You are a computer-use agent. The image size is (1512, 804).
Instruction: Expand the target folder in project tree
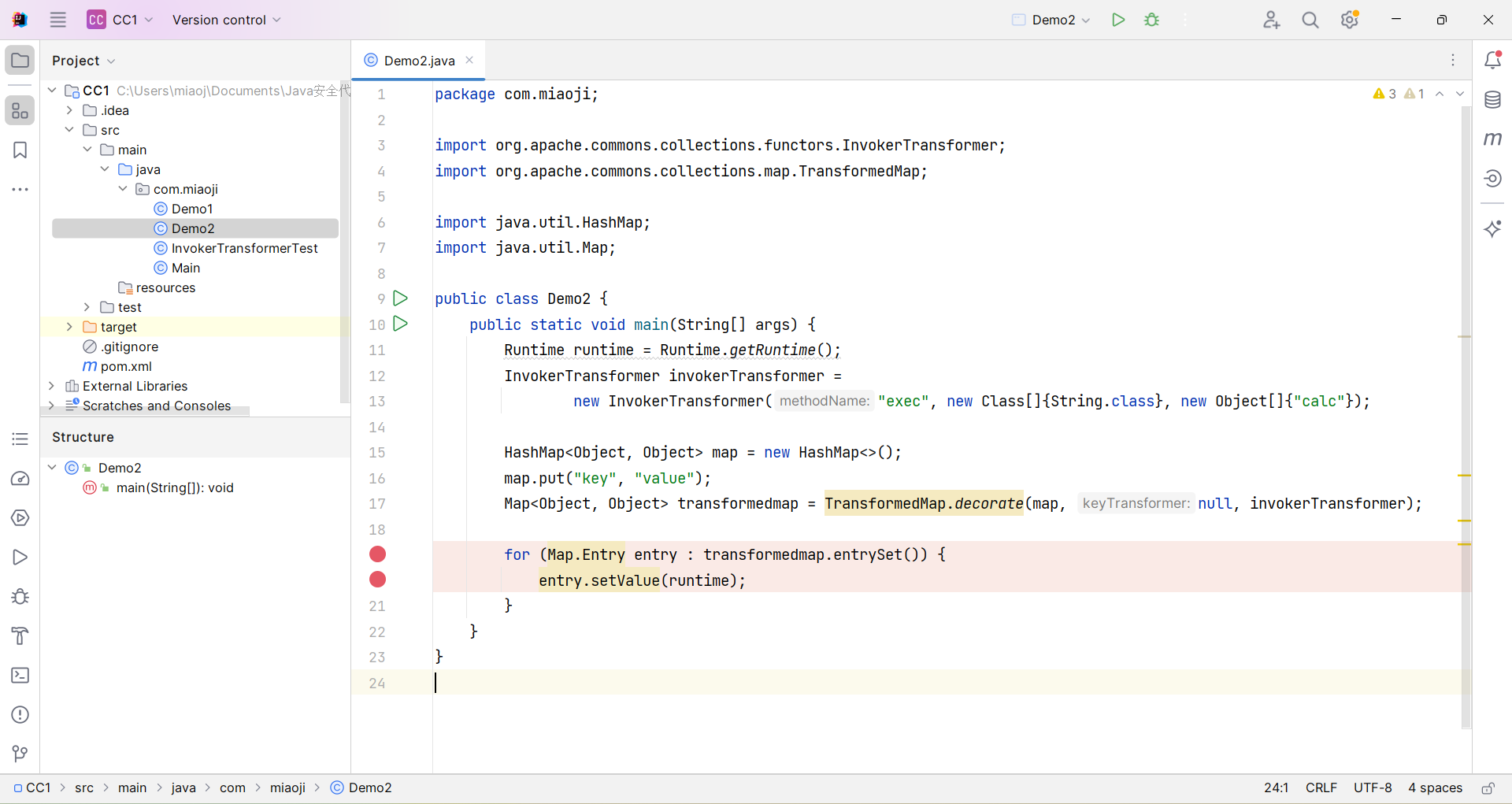(x=69, y=327)
